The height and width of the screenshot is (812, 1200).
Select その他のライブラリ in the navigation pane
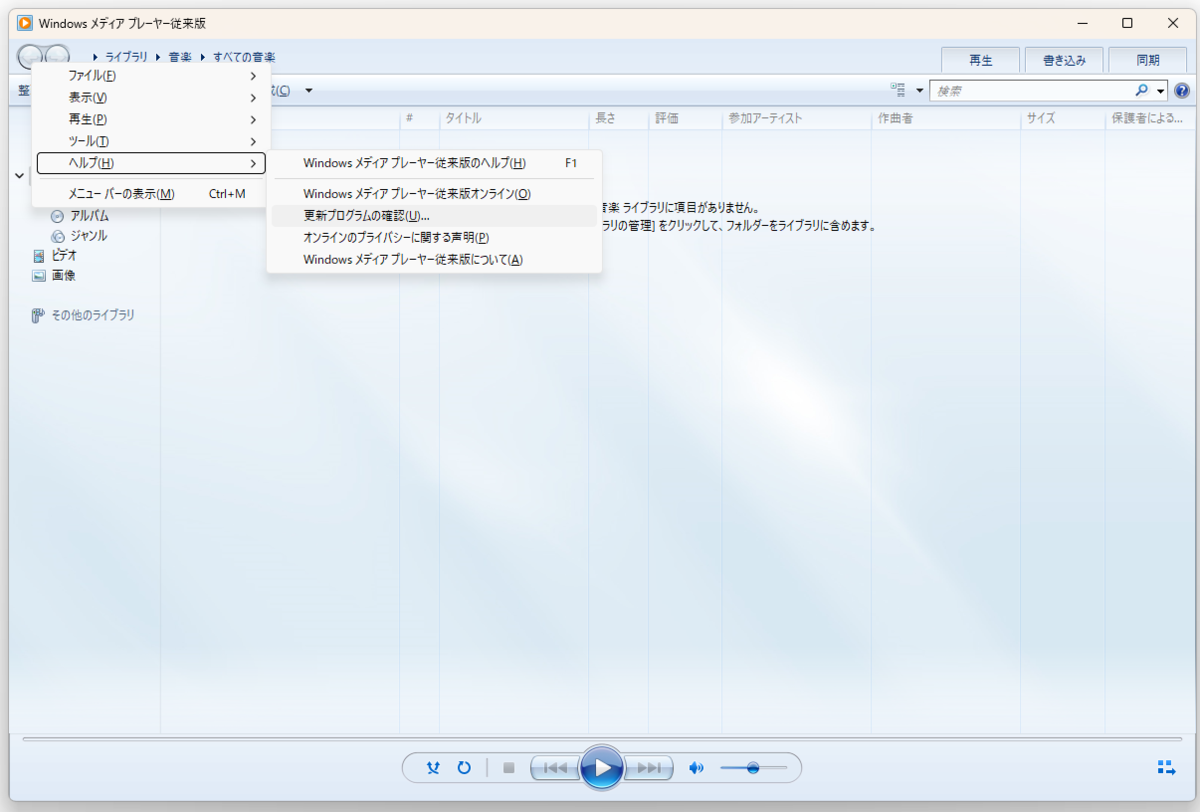(x=93, y=315)
